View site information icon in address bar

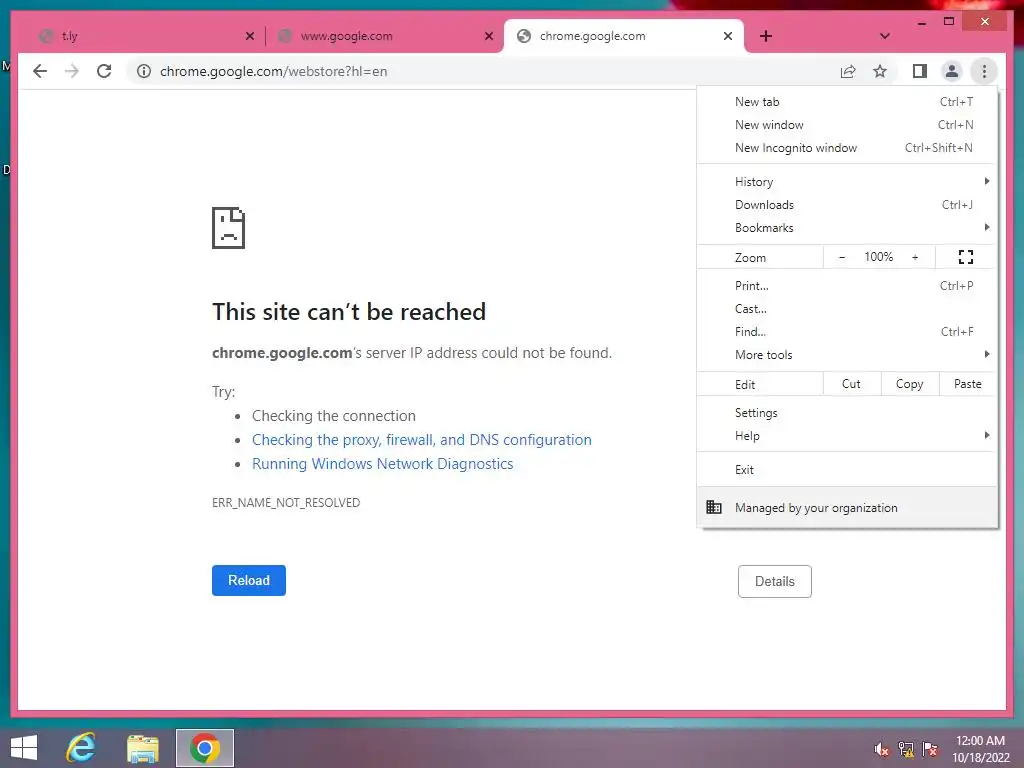(144, 71)
